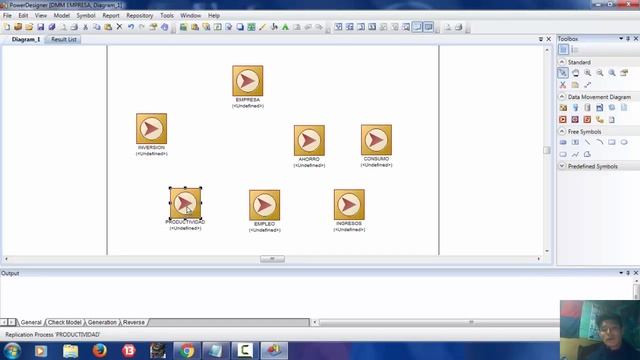The image size is (640, 360).
Task: Open the Window menu
Action: [x=191, y=16]
